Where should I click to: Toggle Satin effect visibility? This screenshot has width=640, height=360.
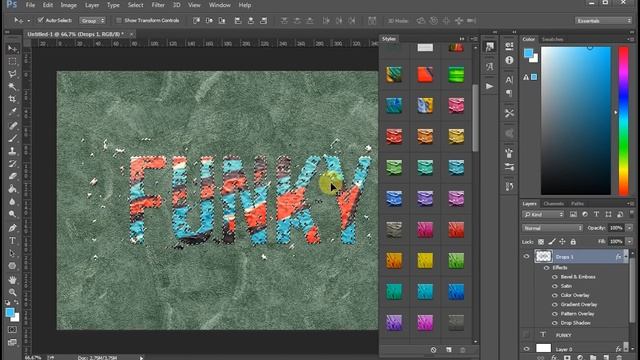tap(555, 286)
